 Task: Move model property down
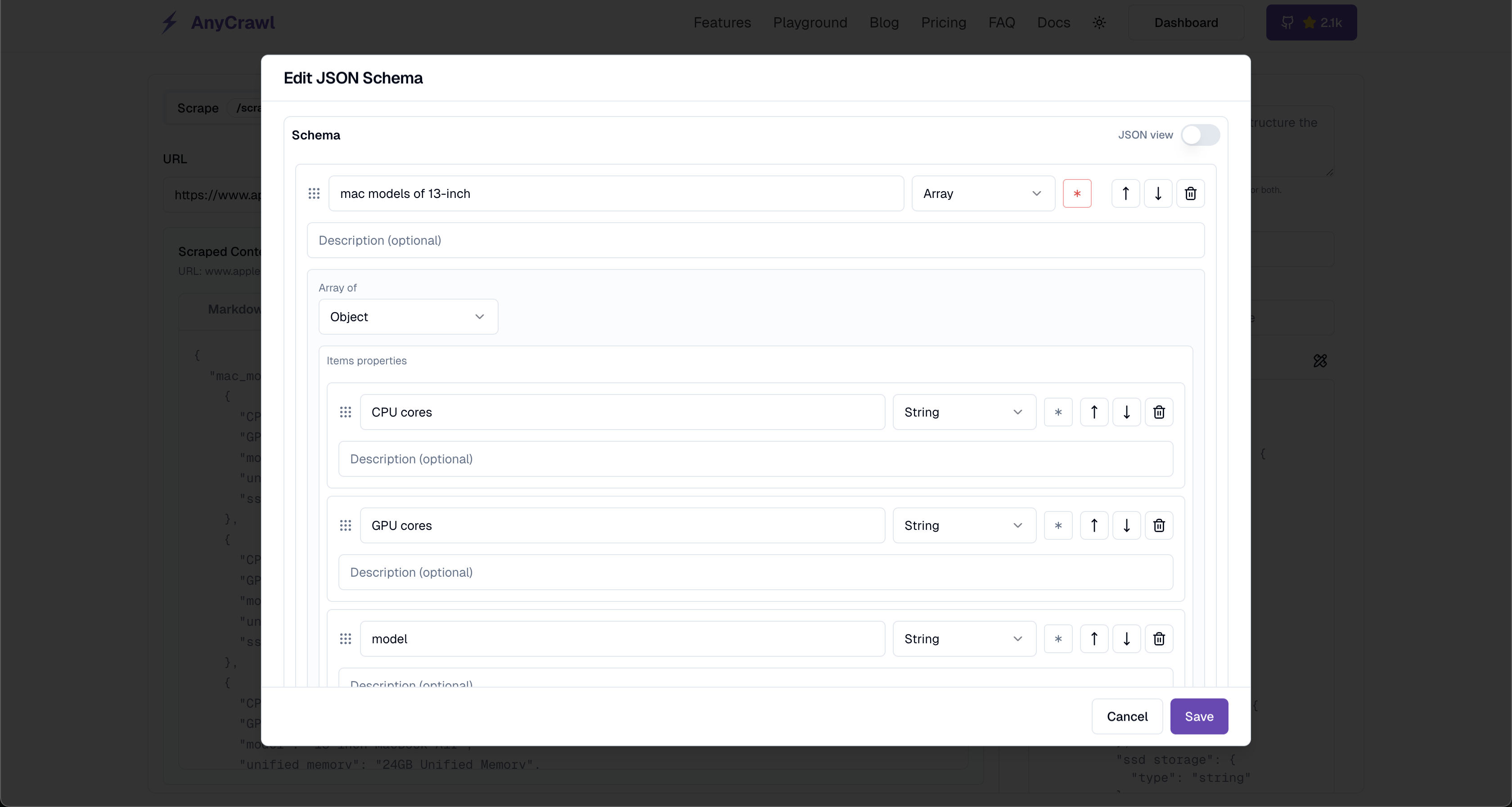click(1126, 639)
